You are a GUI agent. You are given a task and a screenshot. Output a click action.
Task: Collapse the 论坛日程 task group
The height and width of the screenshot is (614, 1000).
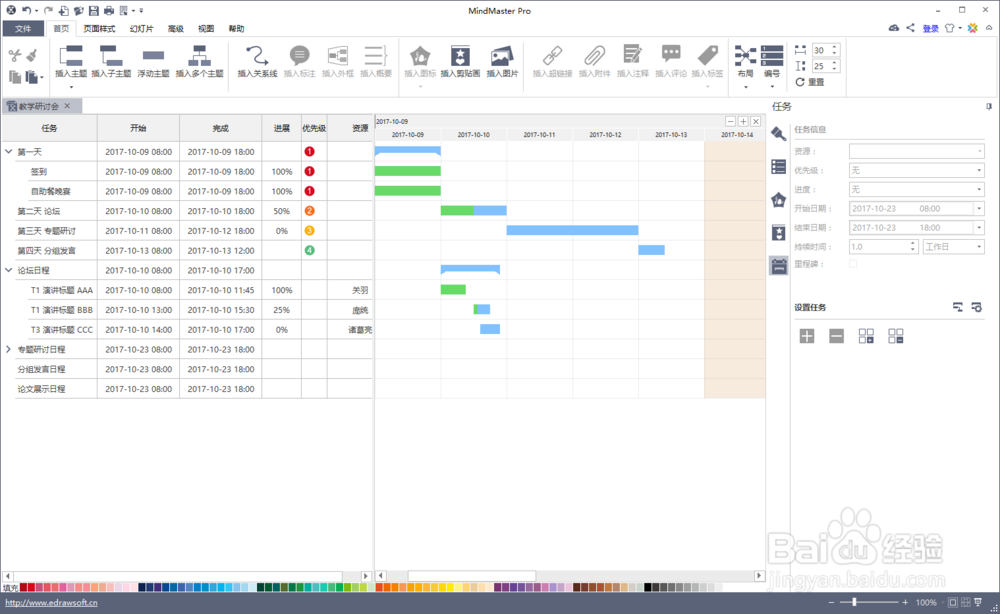[x=8, y=270]
